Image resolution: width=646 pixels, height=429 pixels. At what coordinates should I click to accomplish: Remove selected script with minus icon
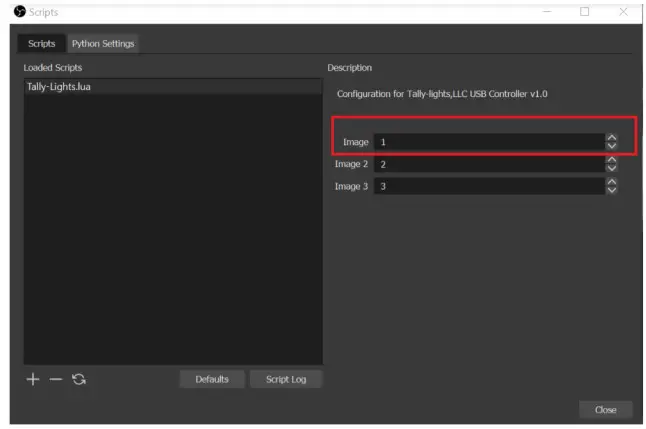(x=56, y=379)
